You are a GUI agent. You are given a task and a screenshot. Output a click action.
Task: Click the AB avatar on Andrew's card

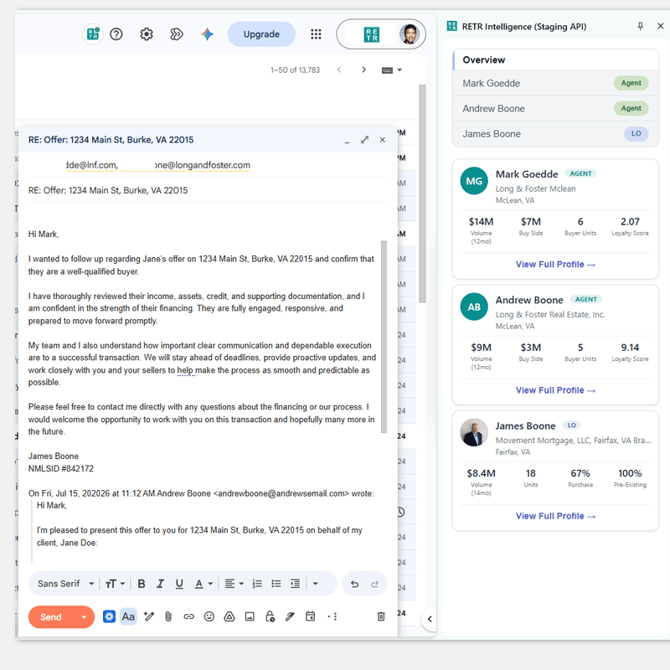[x=474, y=307]
